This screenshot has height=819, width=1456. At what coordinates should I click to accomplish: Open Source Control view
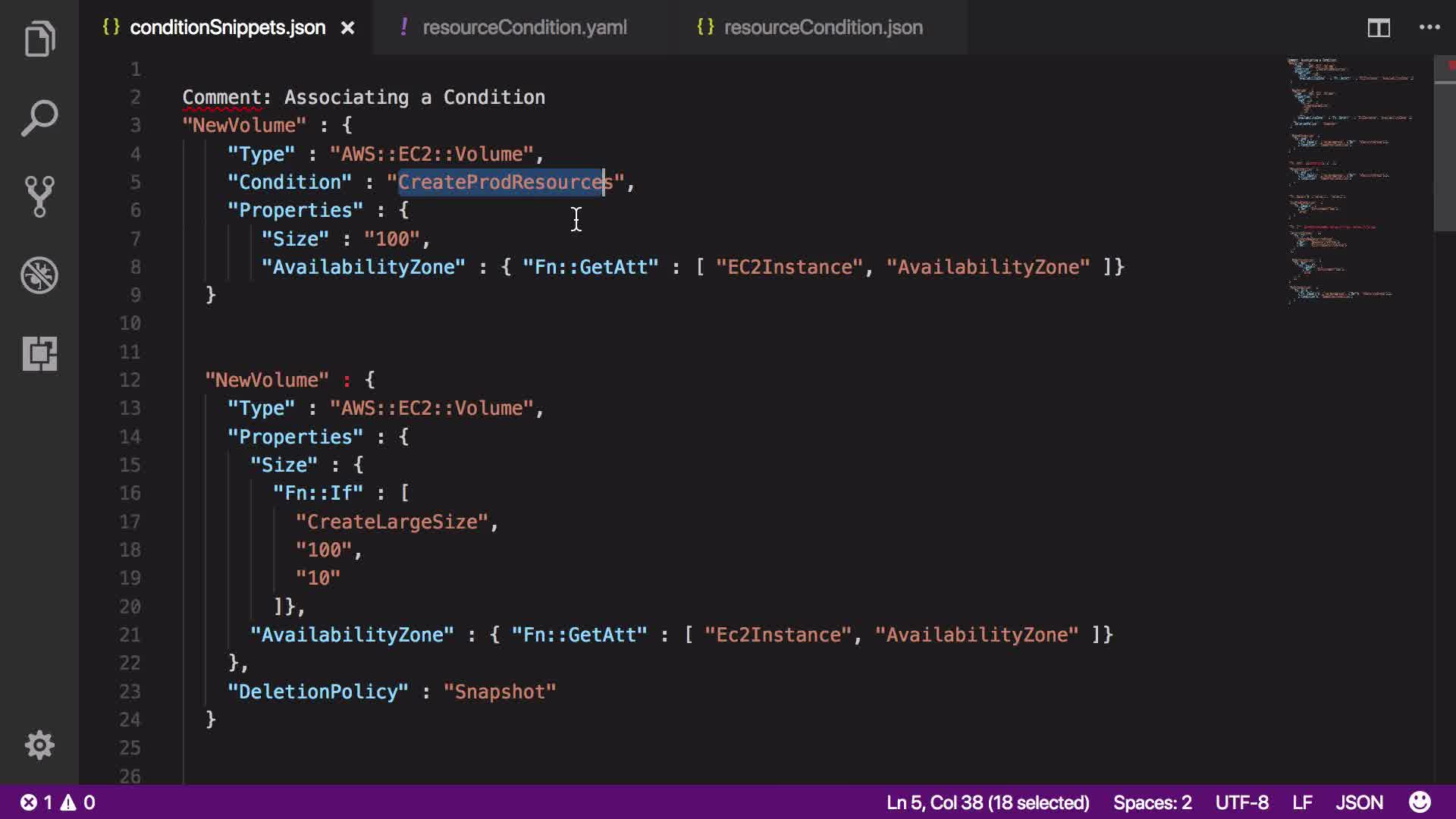tap(39, 196)
